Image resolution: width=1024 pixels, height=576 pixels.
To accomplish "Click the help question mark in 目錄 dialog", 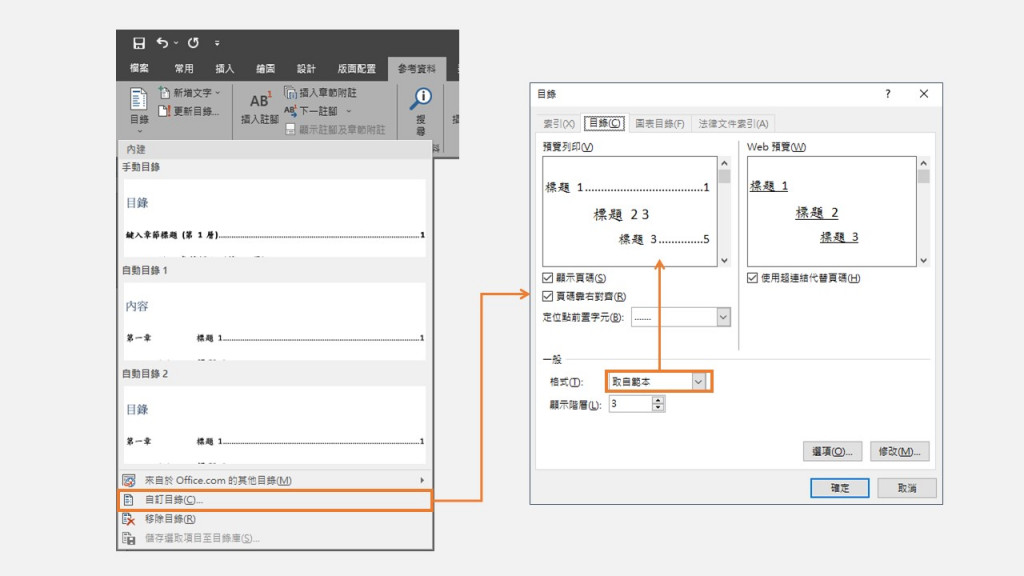I will 888,94.
